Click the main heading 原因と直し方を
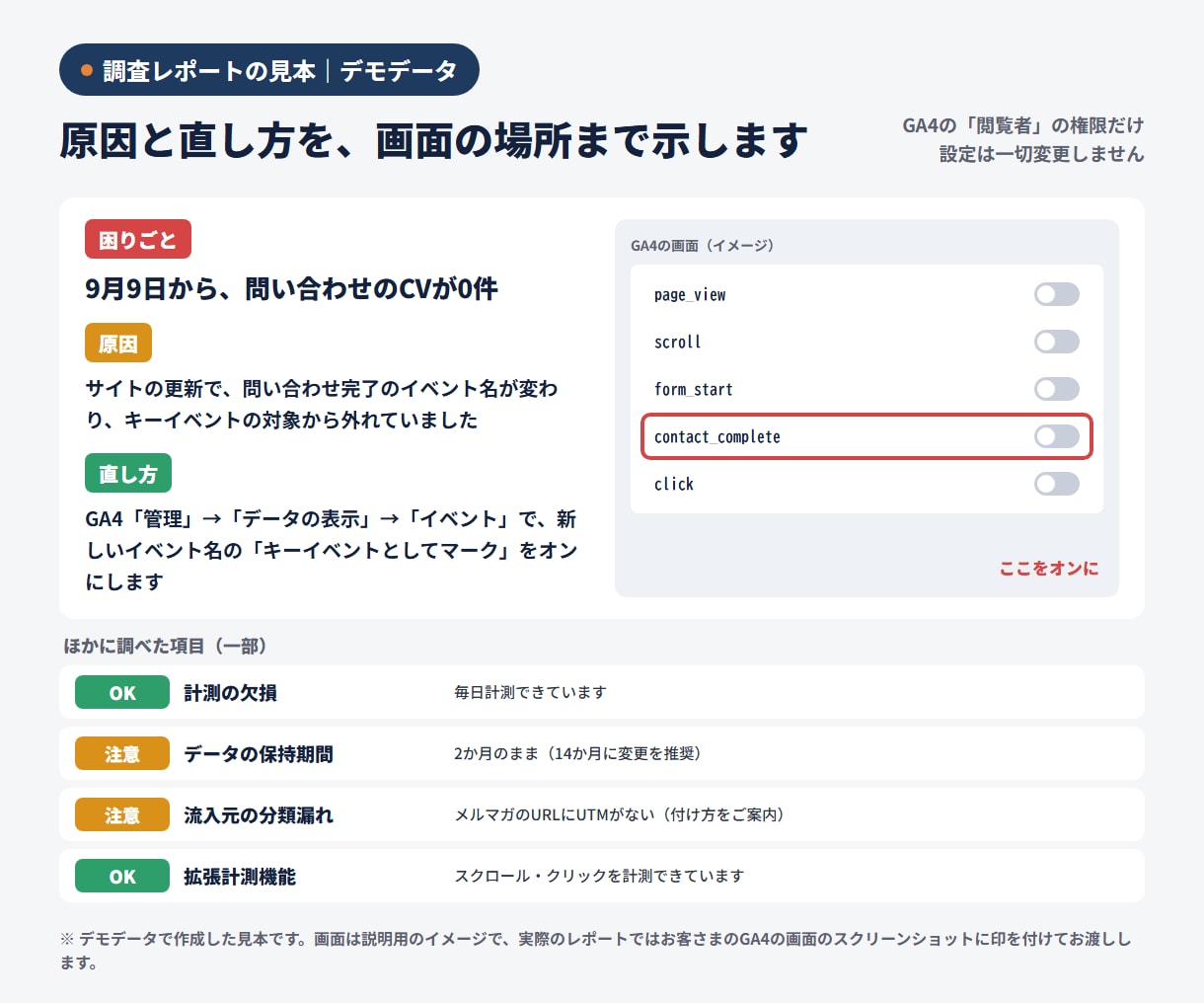 click(x=434, y=140)
